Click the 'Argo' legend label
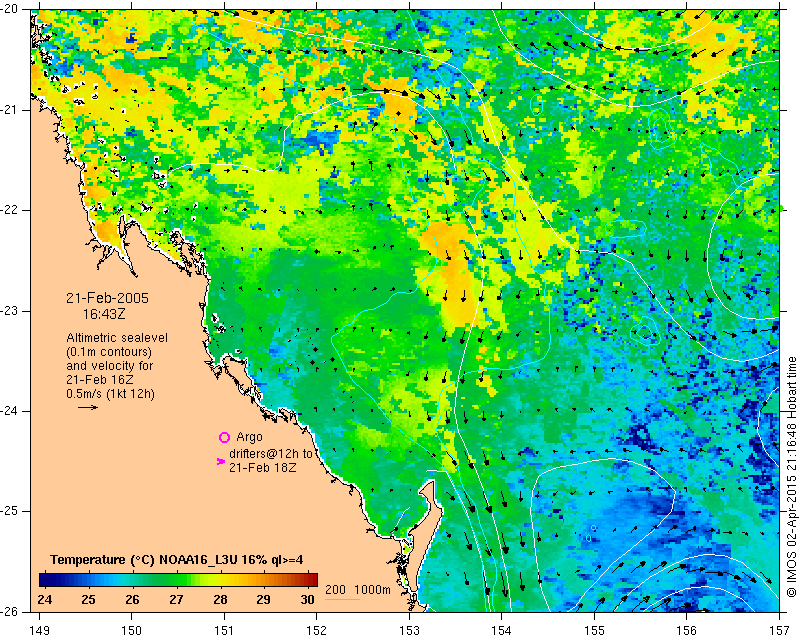 tap(249, 437)
